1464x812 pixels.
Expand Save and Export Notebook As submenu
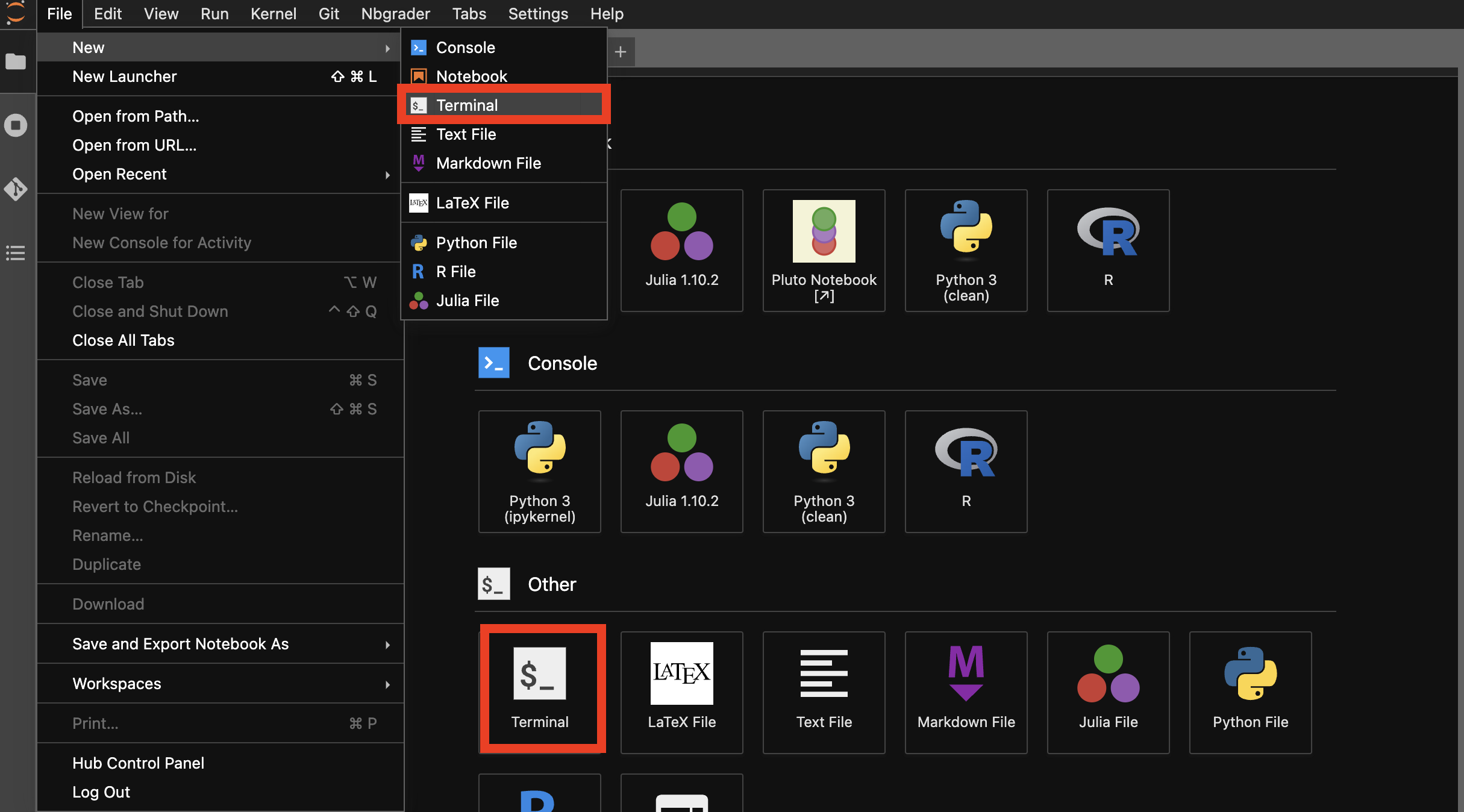pyautogui.click(x=181, y=643)
